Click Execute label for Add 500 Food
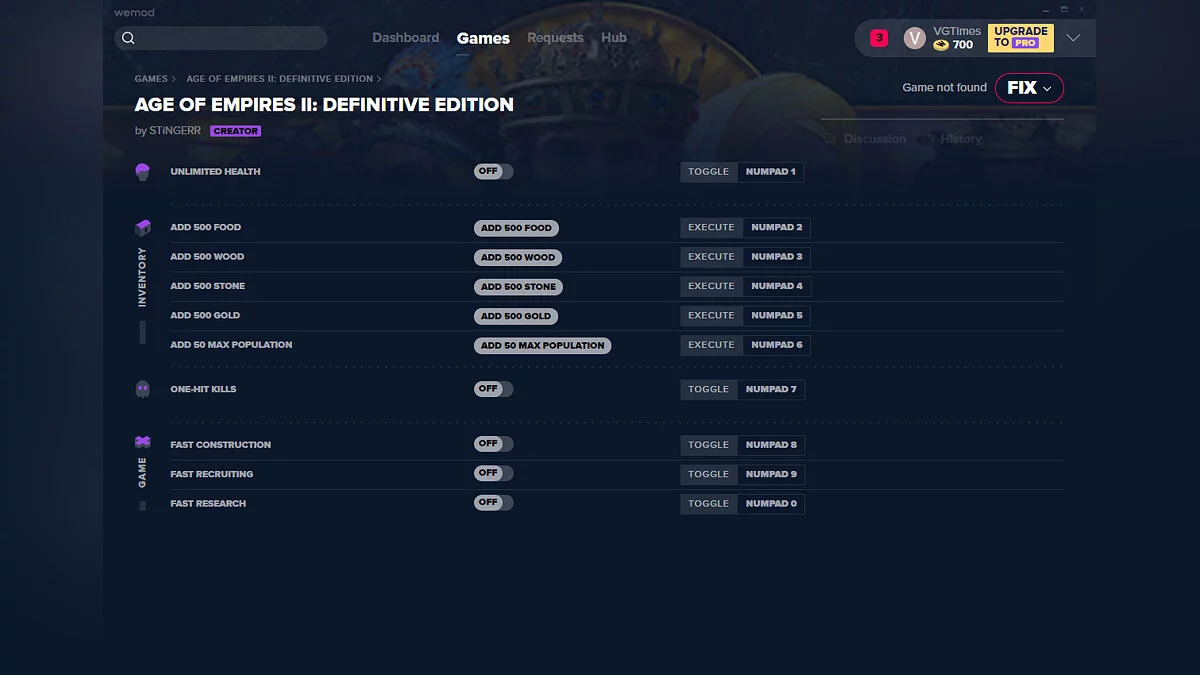This screenshot has width=1200, height=675. point(712,228)
